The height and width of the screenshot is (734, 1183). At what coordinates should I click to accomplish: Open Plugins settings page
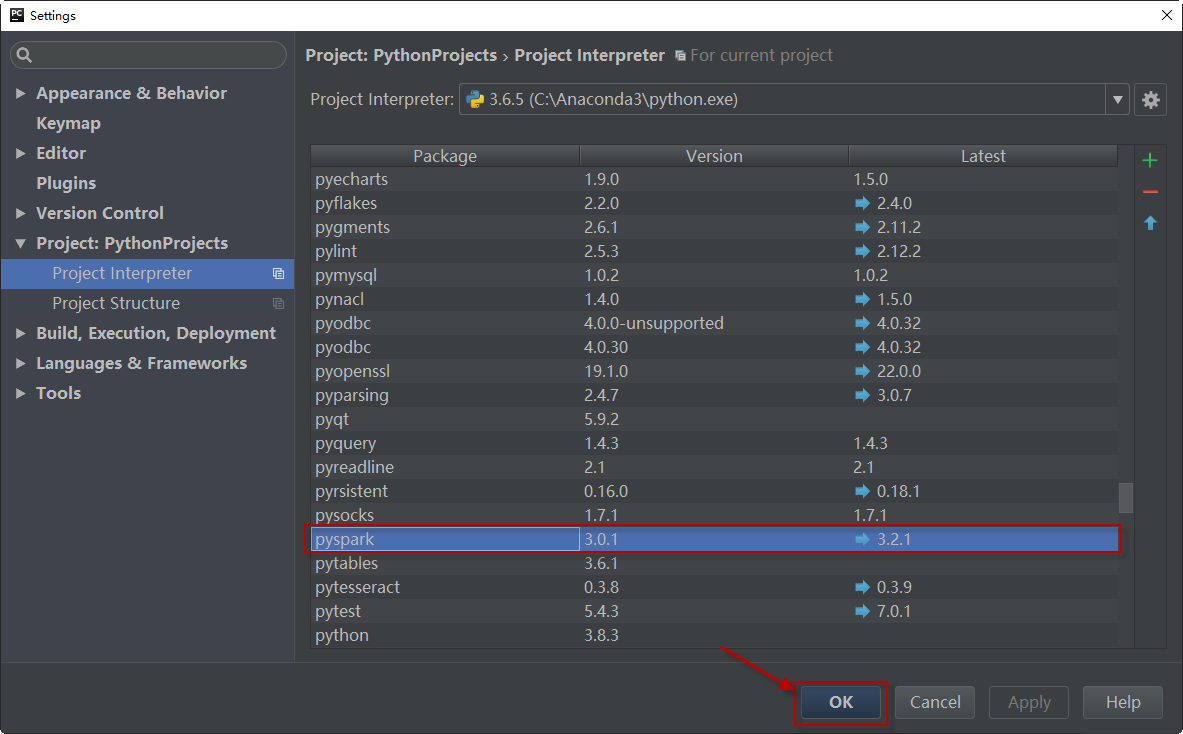click(x=66, y=183)
